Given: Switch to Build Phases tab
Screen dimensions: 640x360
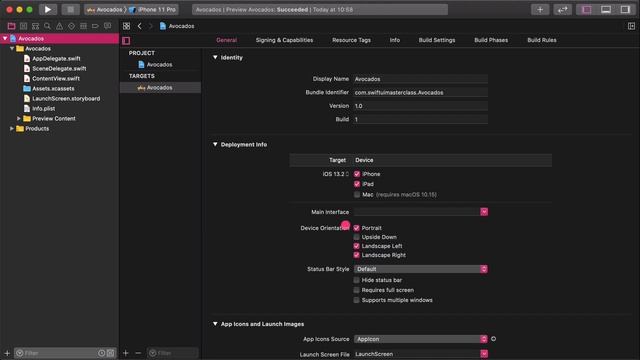Looking at the screenshot, I should (491, 40).
